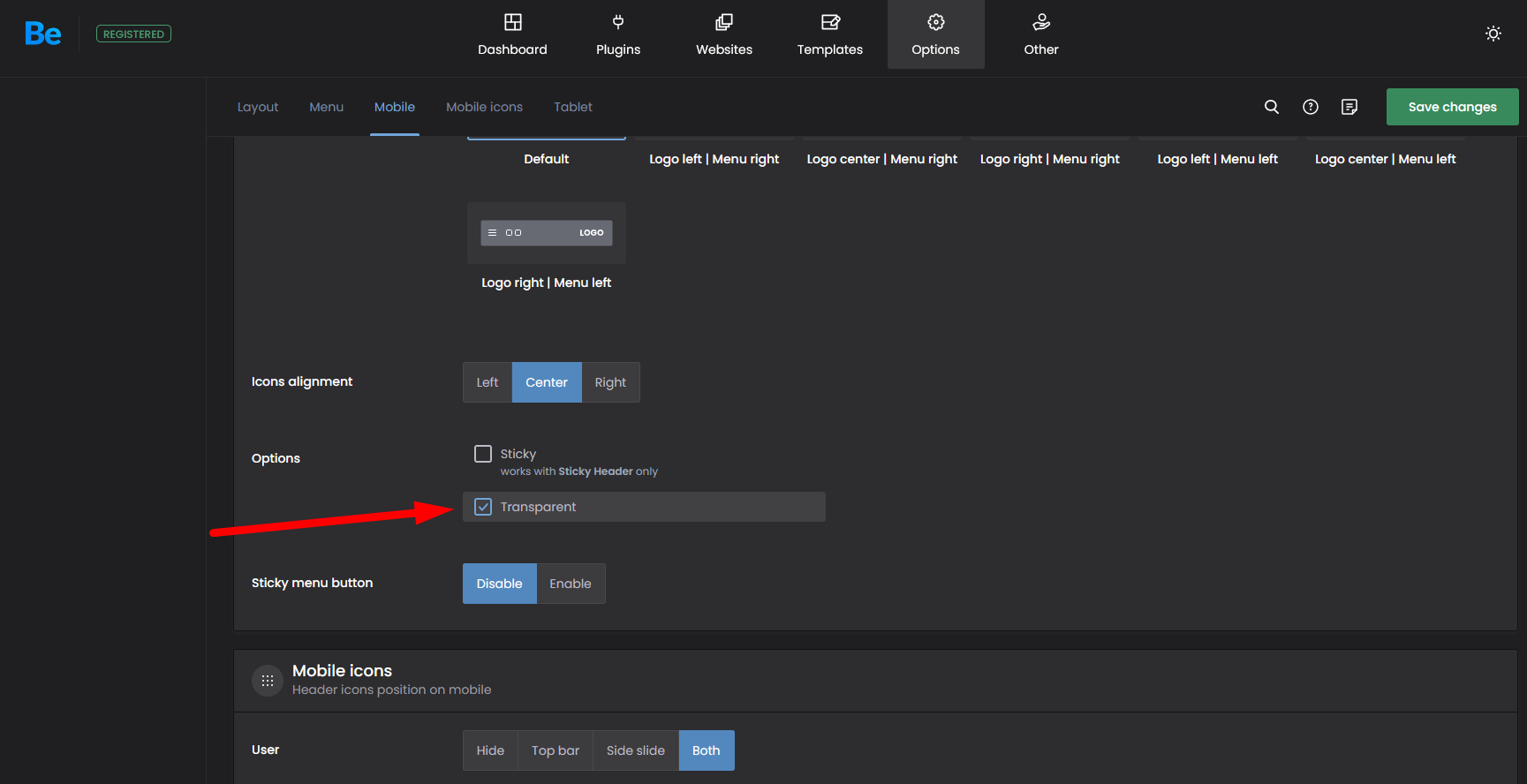Switch to the Menu tab
The image size is (1527, 784).
[326, 107]
